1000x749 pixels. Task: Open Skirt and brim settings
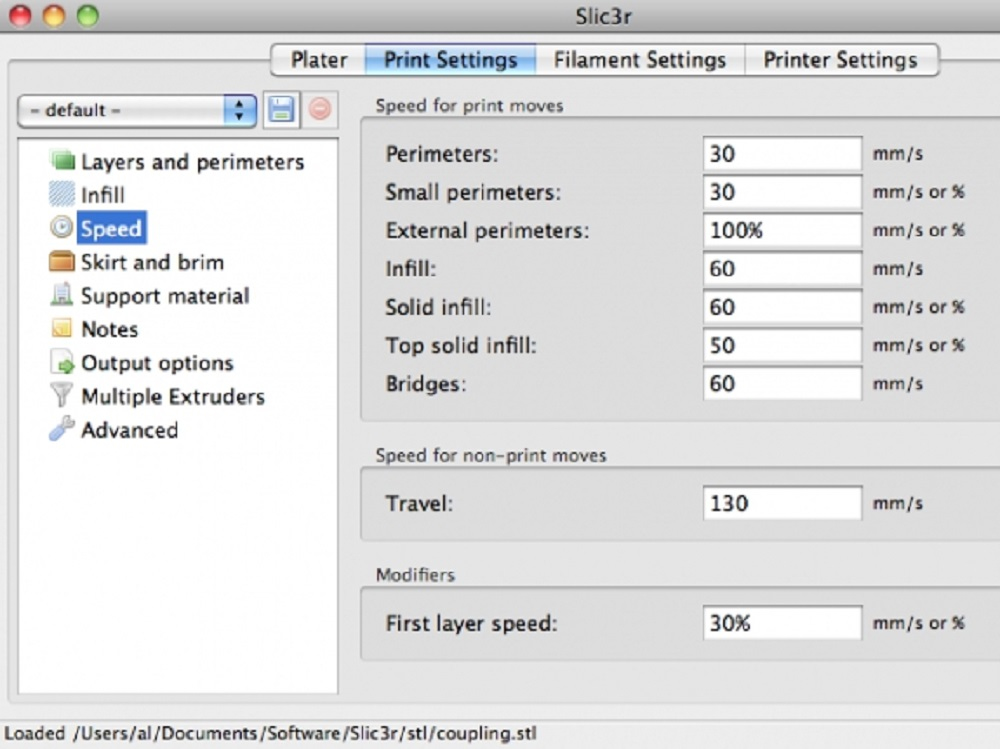tap(152, 262)
